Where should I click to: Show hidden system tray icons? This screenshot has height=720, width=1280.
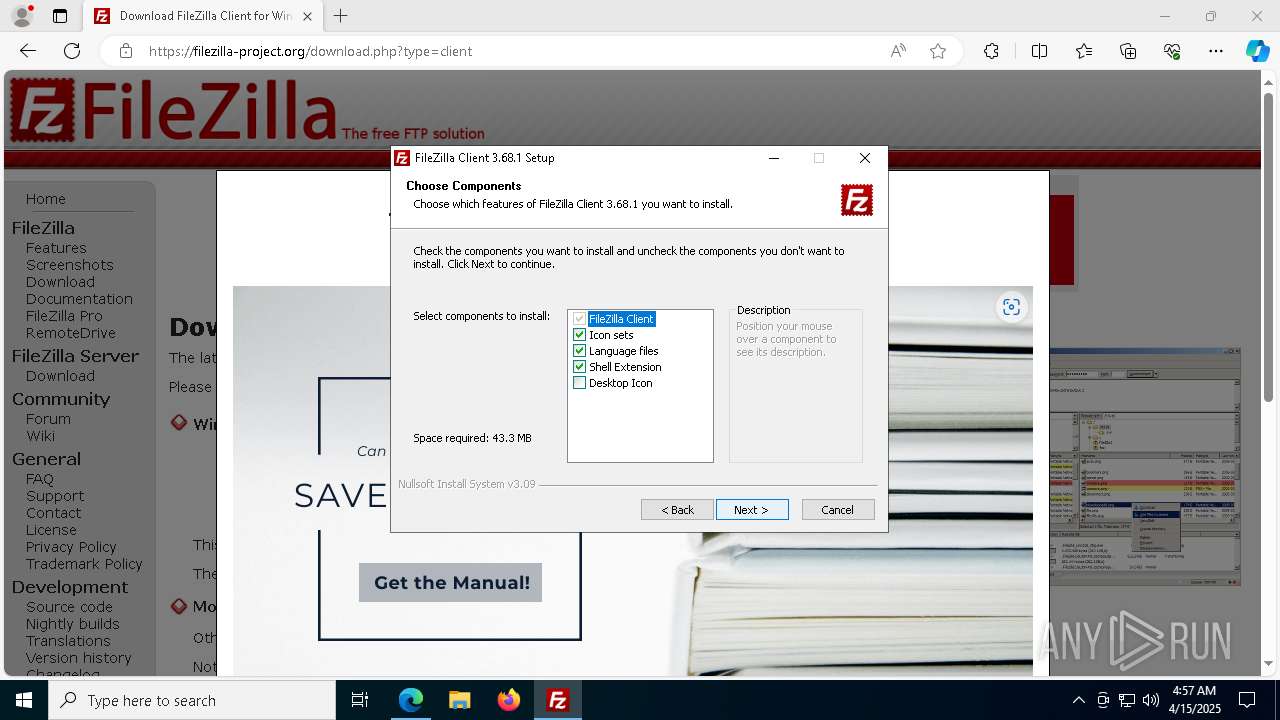[x=1078, y=700]
